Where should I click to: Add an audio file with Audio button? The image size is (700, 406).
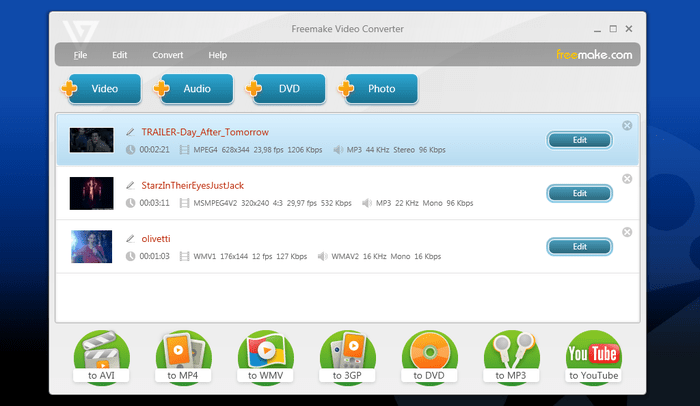pyautogui.click(x=194, y=89)
